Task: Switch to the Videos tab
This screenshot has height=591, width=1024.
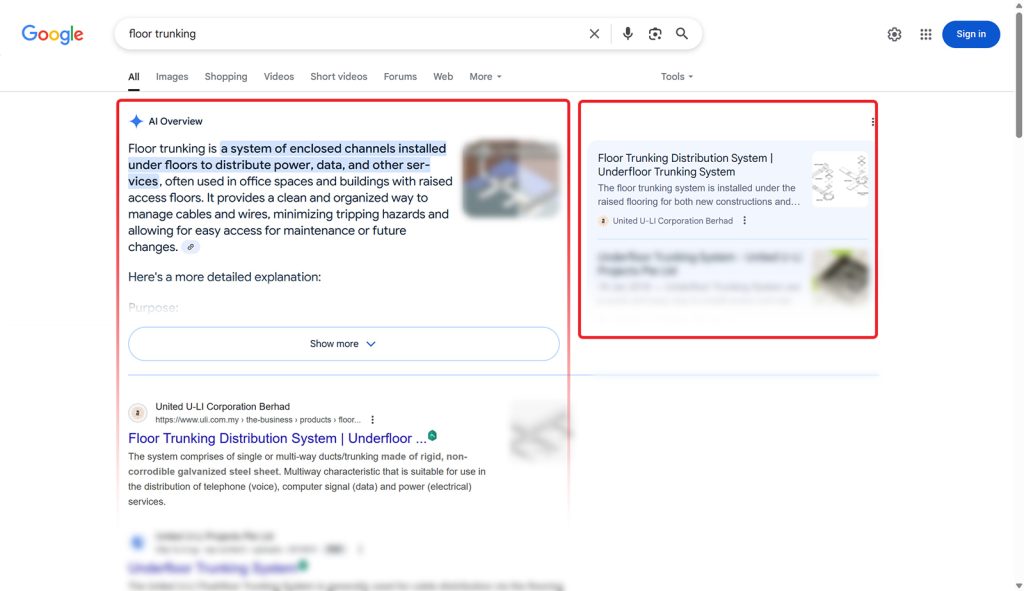Action: tap(279, 77)
